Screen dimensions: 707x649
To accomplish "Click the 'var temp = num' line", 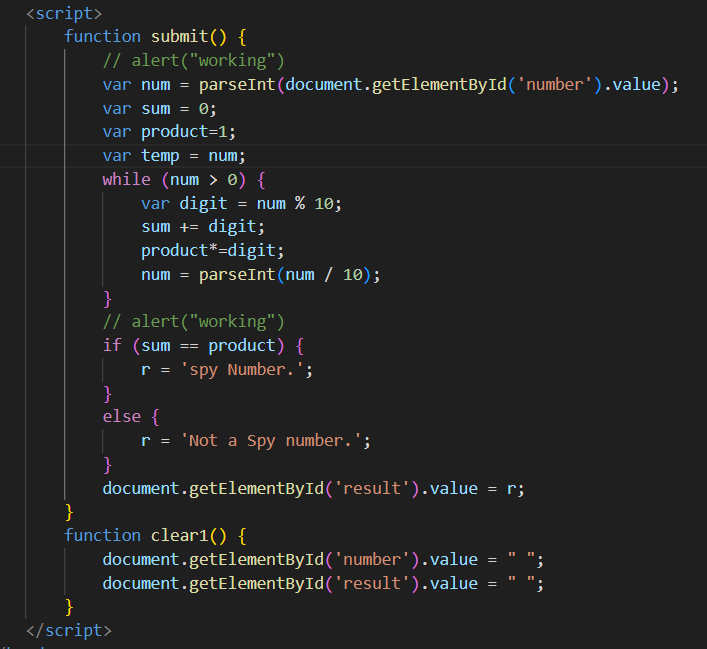I will (173, 156).
